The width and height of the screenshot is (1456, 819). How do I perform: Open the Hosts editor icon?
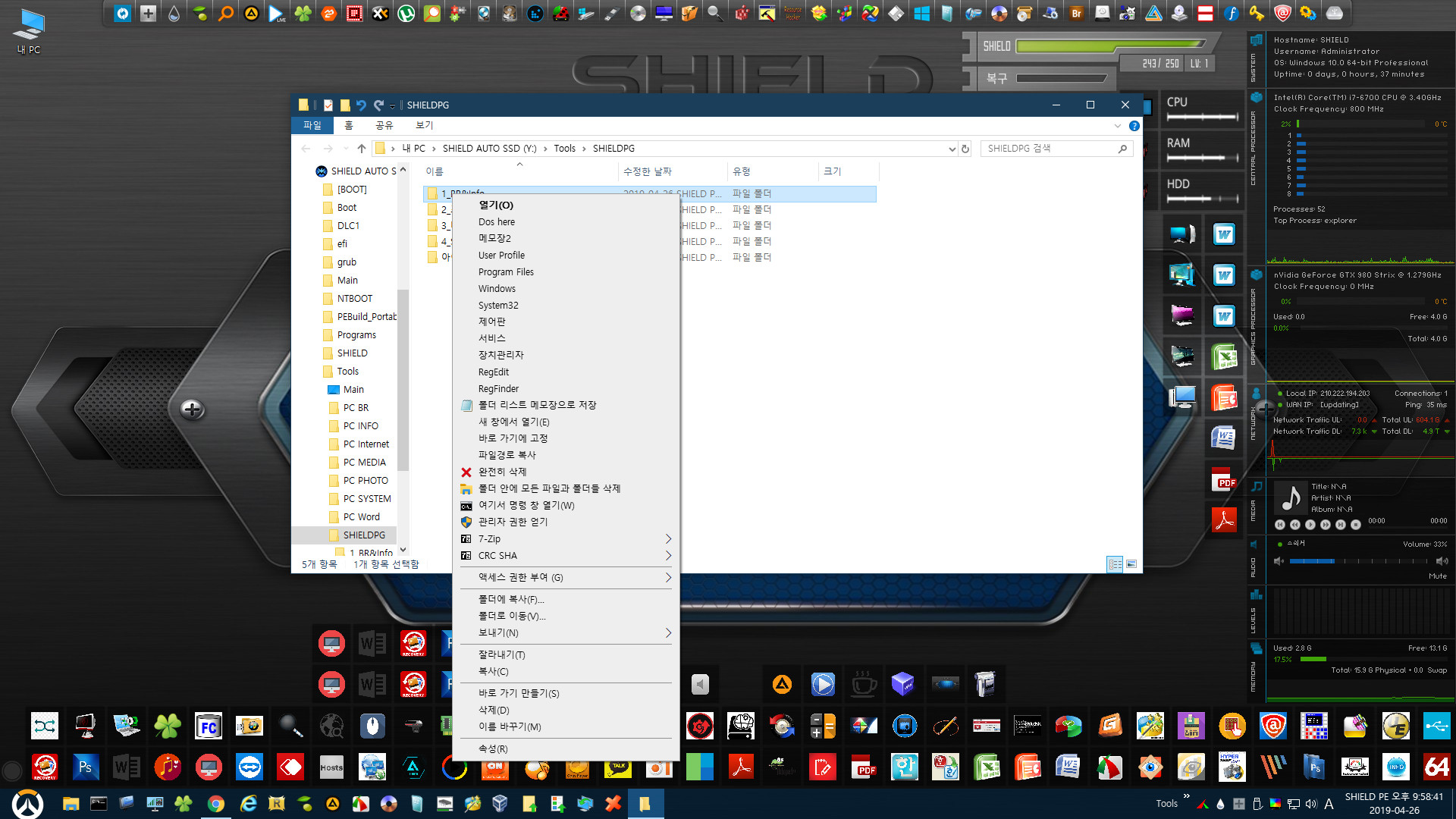(x=331, y=767)
